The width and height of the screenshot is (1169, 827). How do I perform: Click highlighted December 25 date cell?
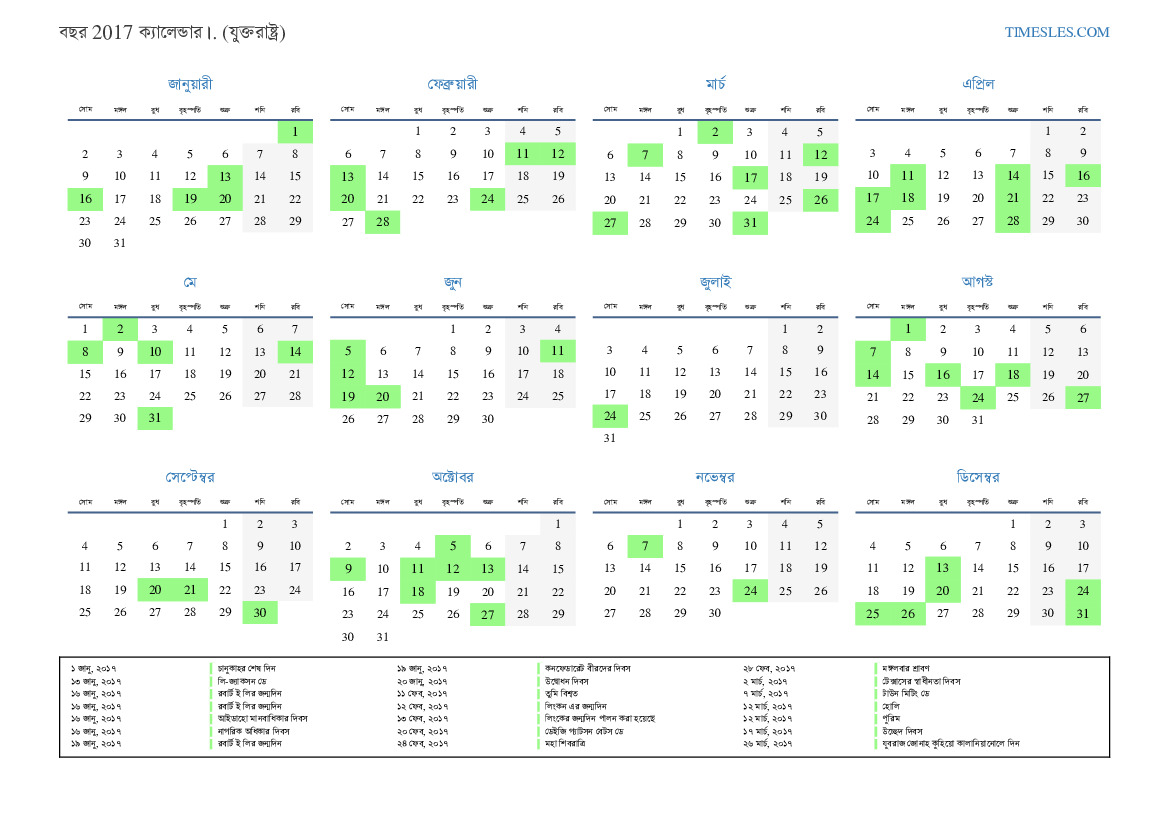pyautogui.click(x=873, y=613)
